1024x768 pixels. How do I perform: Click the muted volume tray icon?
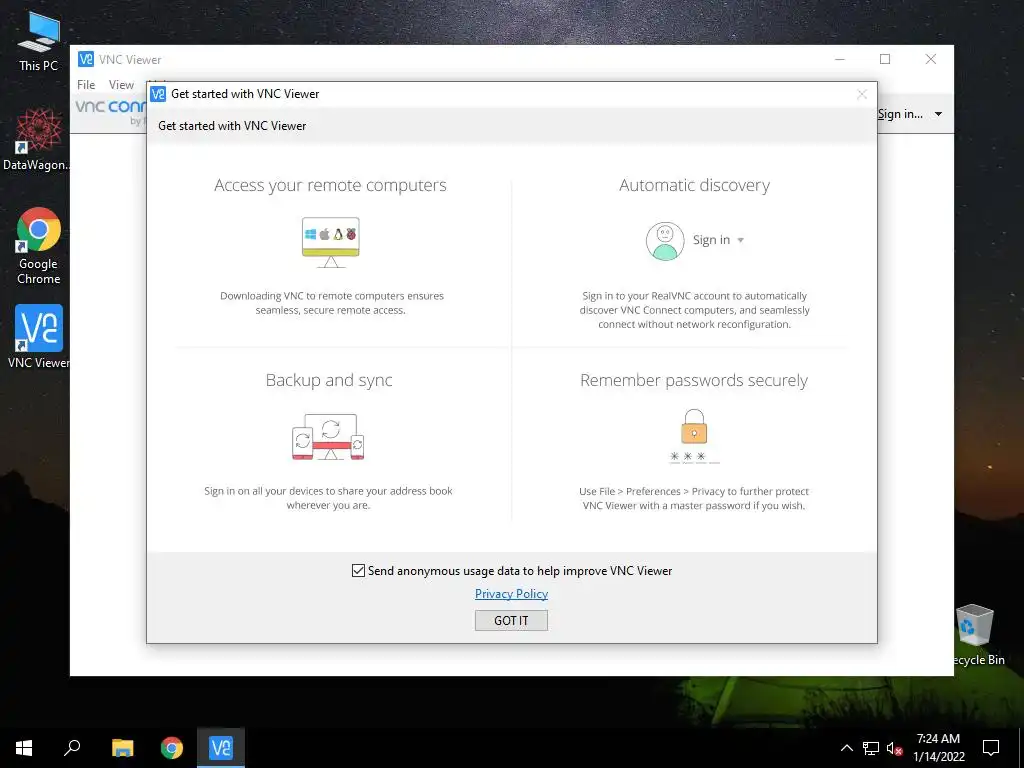(x=895, y=748)
